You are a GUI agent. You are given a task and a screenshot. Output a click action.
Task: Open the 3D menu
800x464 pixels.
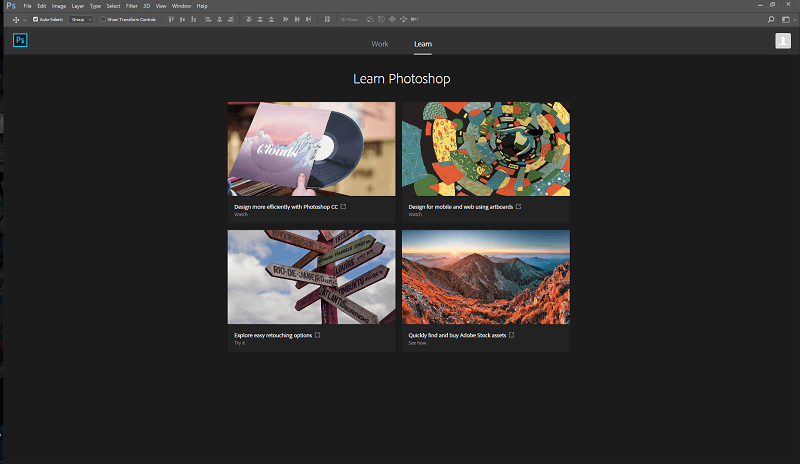[x=146, y=6]
